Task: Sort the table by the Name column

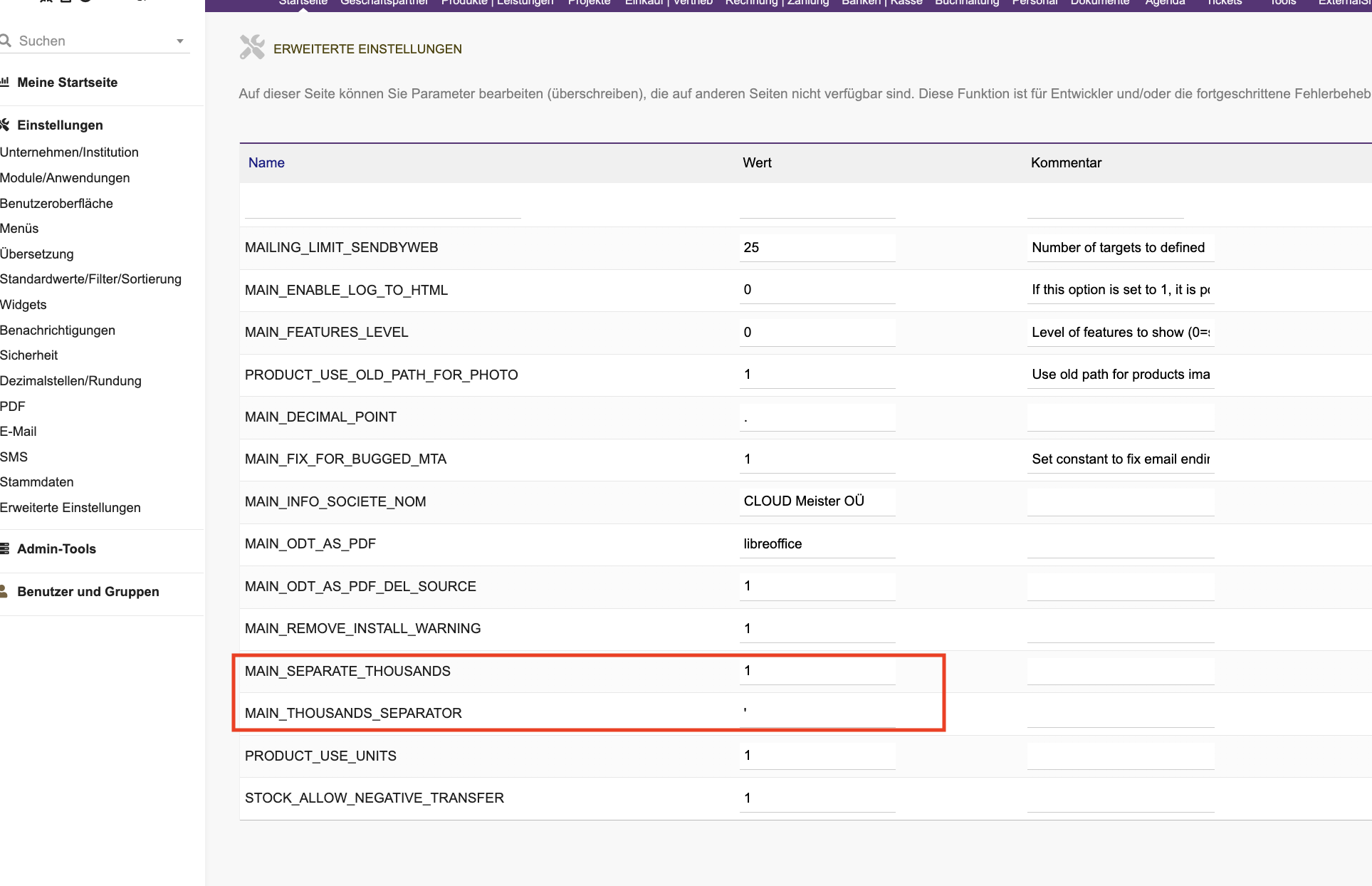Action: tap(266, 163)
